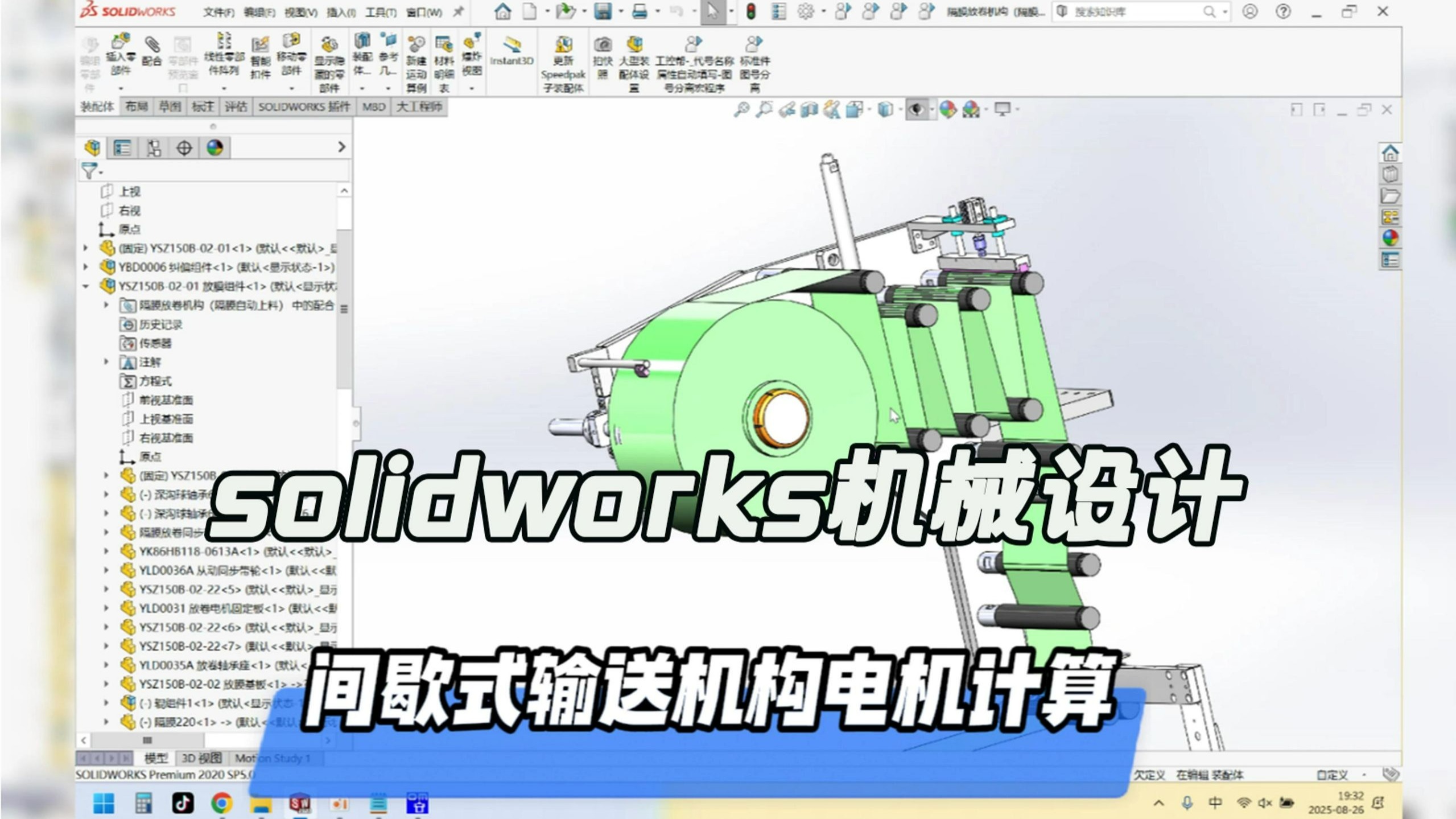Click the 拍快照 camera tool
This screenshot has width=1456, height=819.
pos(603,58)
